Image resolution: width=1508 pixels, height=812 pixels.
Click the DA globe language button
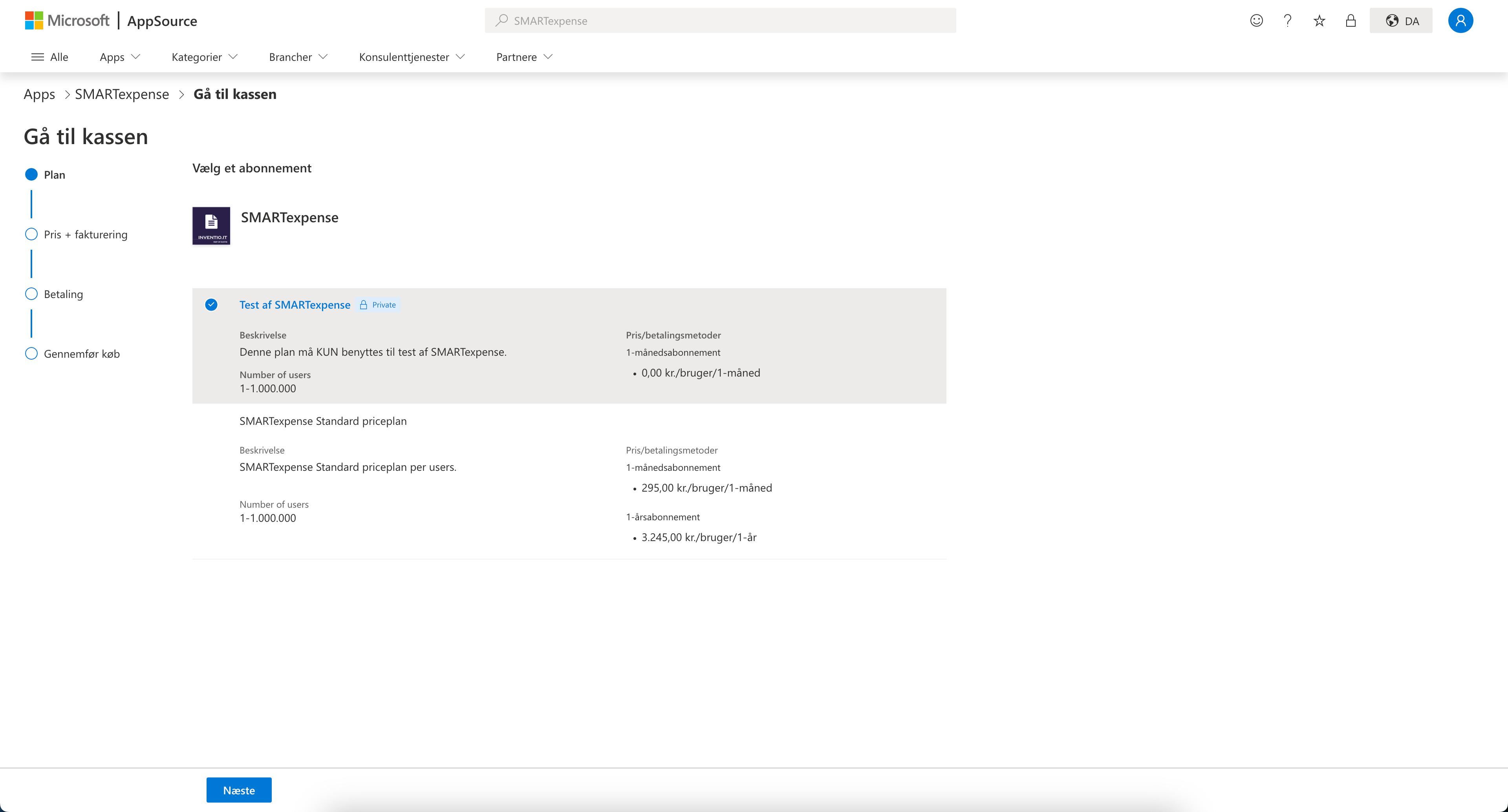pos(1401,20)
